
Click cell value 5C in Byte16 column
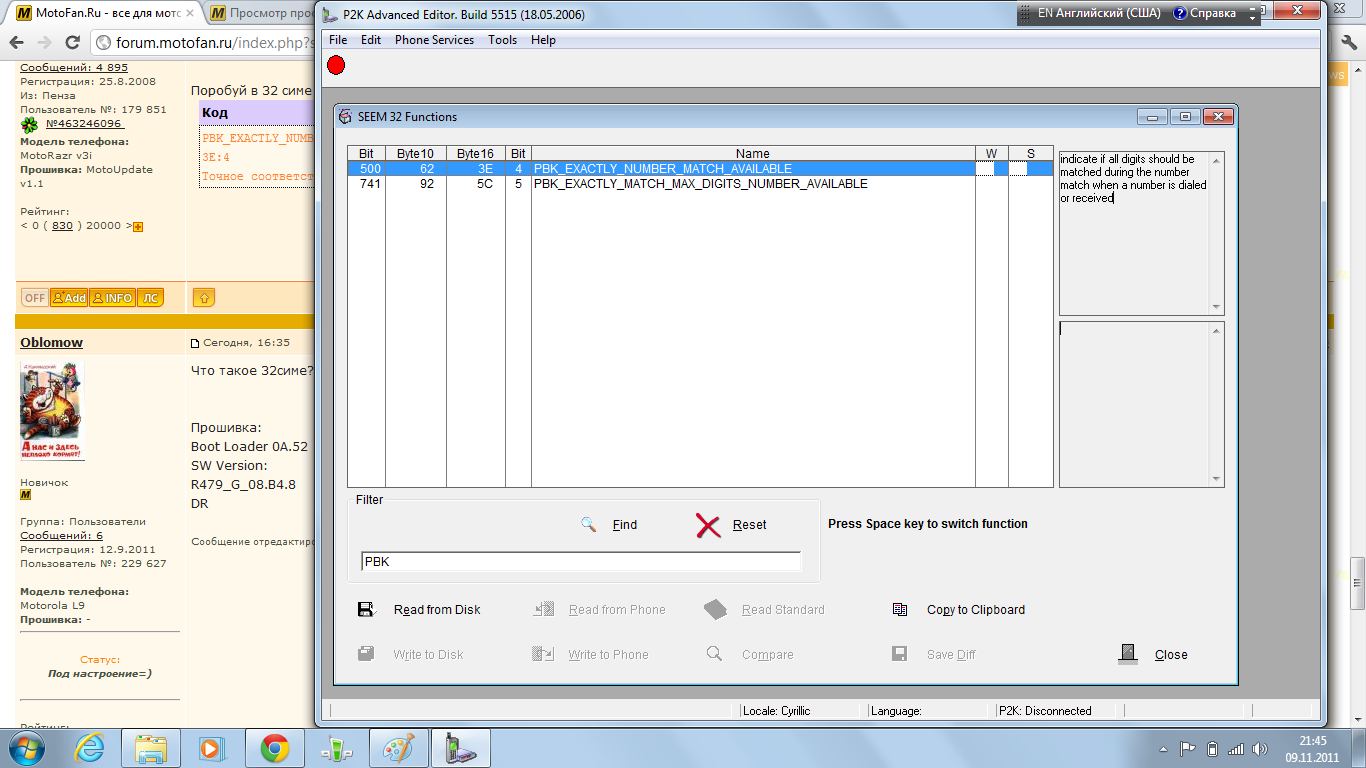[484, 184]
